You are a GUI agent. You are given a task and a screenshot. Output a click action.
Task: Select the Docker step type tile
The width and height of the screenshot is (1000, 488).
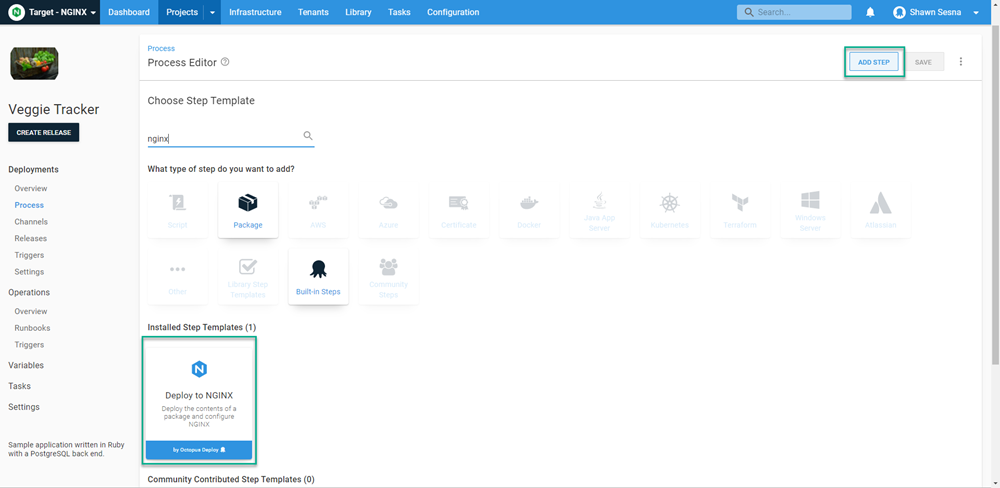tap(528, 209)
